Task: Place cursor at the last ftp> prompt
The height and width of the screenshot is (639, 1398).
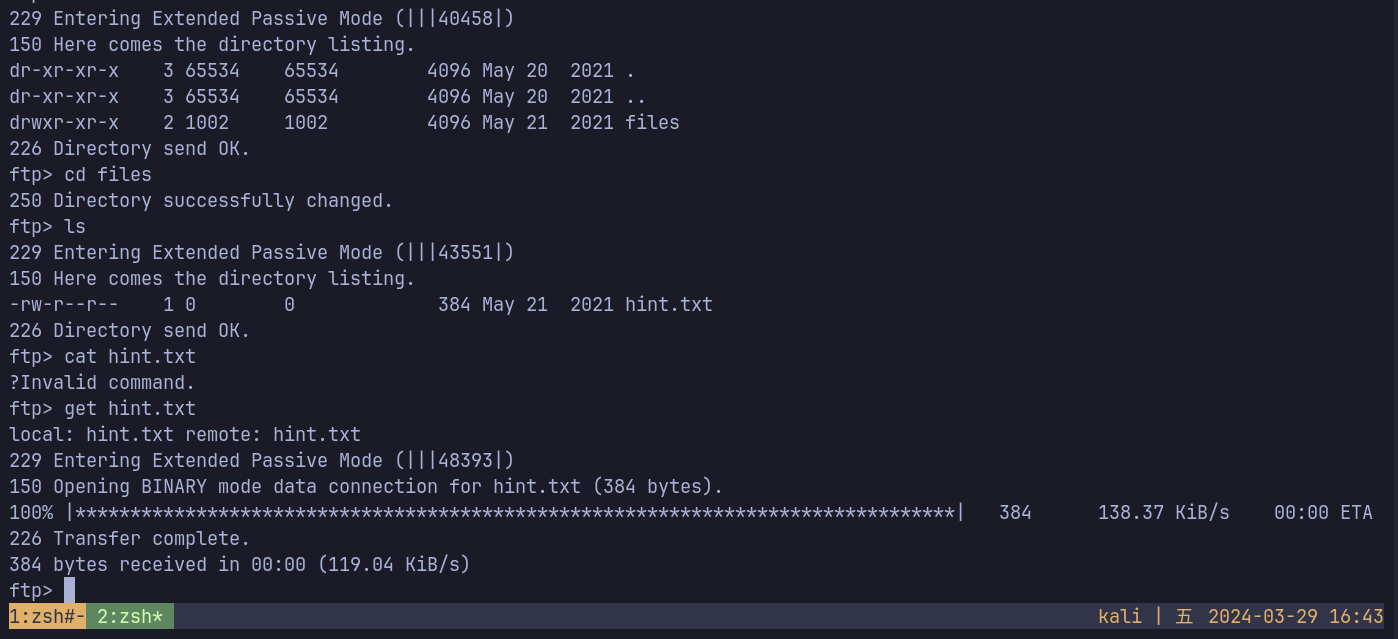Action: click(x=69, y=591)
